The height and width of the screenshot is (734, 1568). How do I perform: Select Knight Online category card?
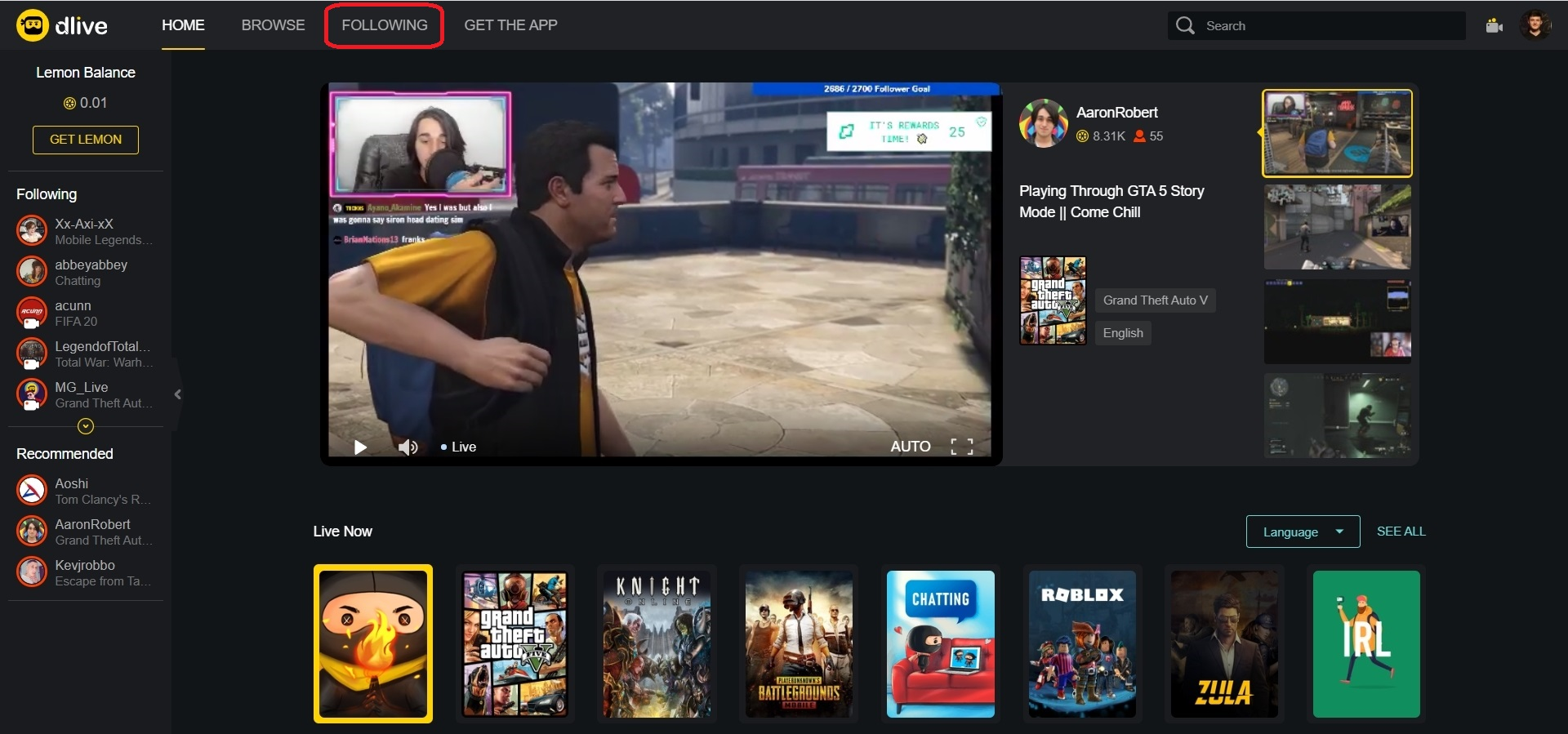click(657, 644)
